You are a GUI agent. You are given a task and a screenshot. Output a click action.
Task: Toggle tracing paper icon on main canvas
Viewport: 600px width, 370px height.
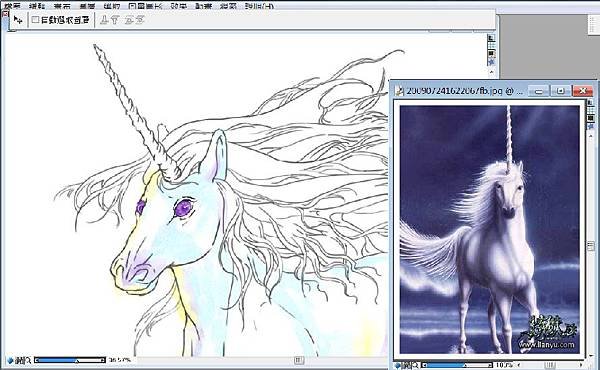[x=491, y=37]
